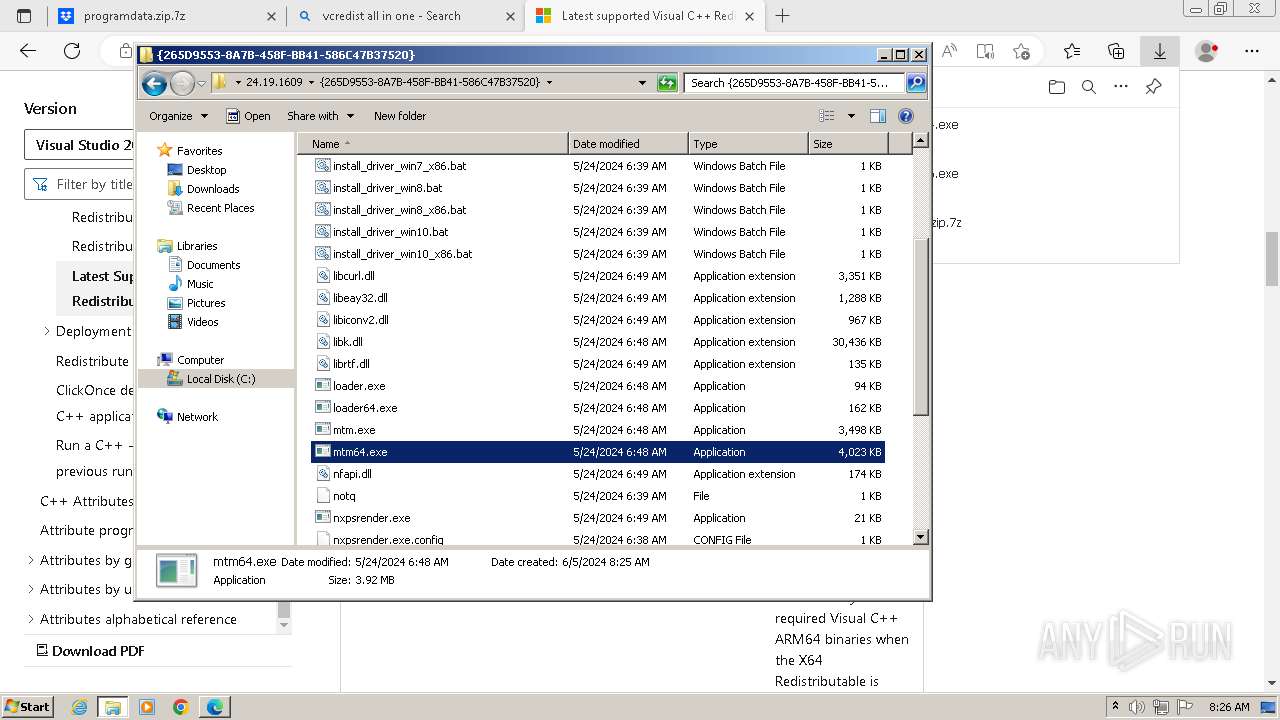Open the view options dropdown arrow
1280x720 pixels.
851,116
